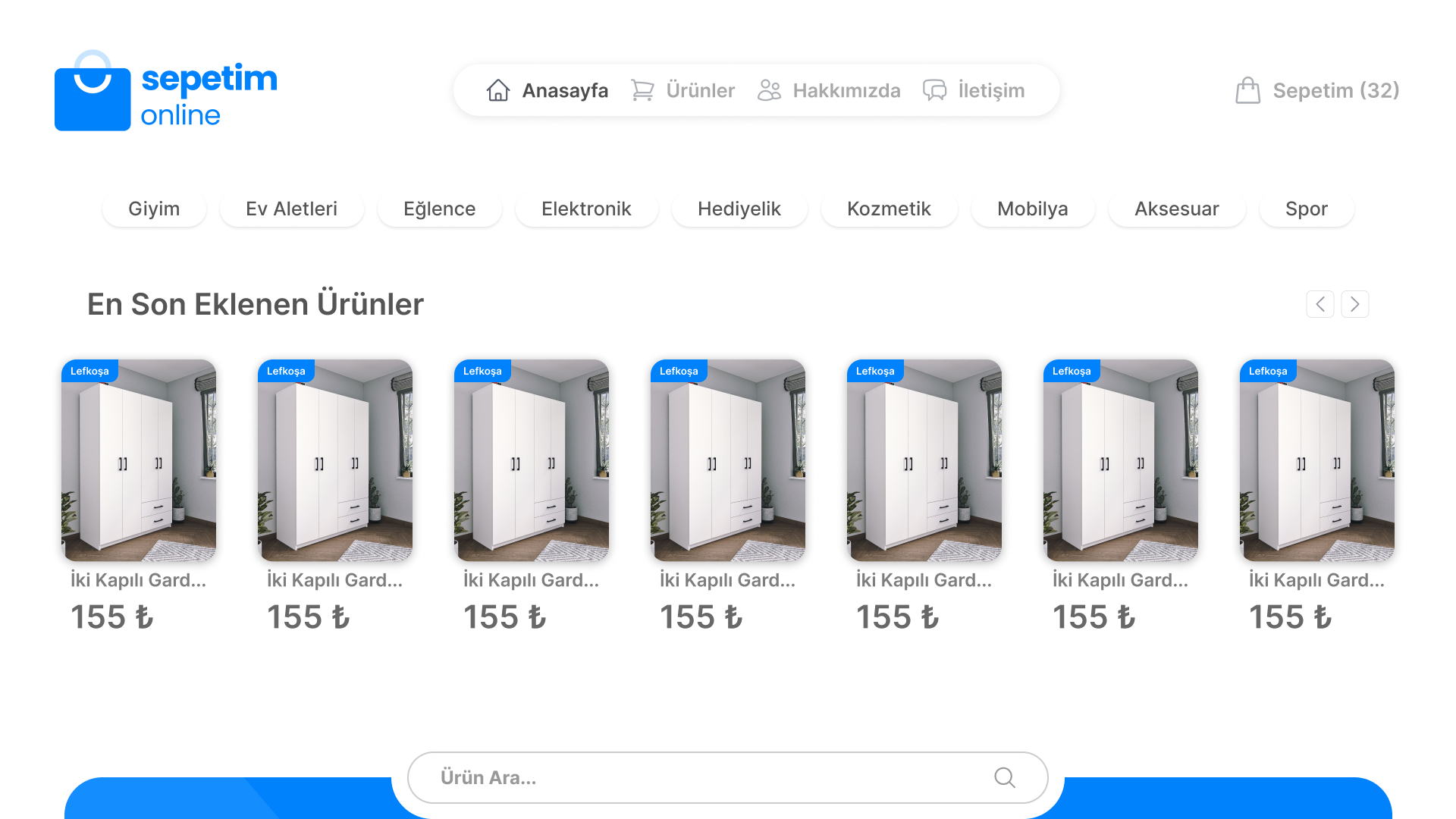Open the Kozmetik category
This screenshot has height=819, width=1456.
[889, 209]
